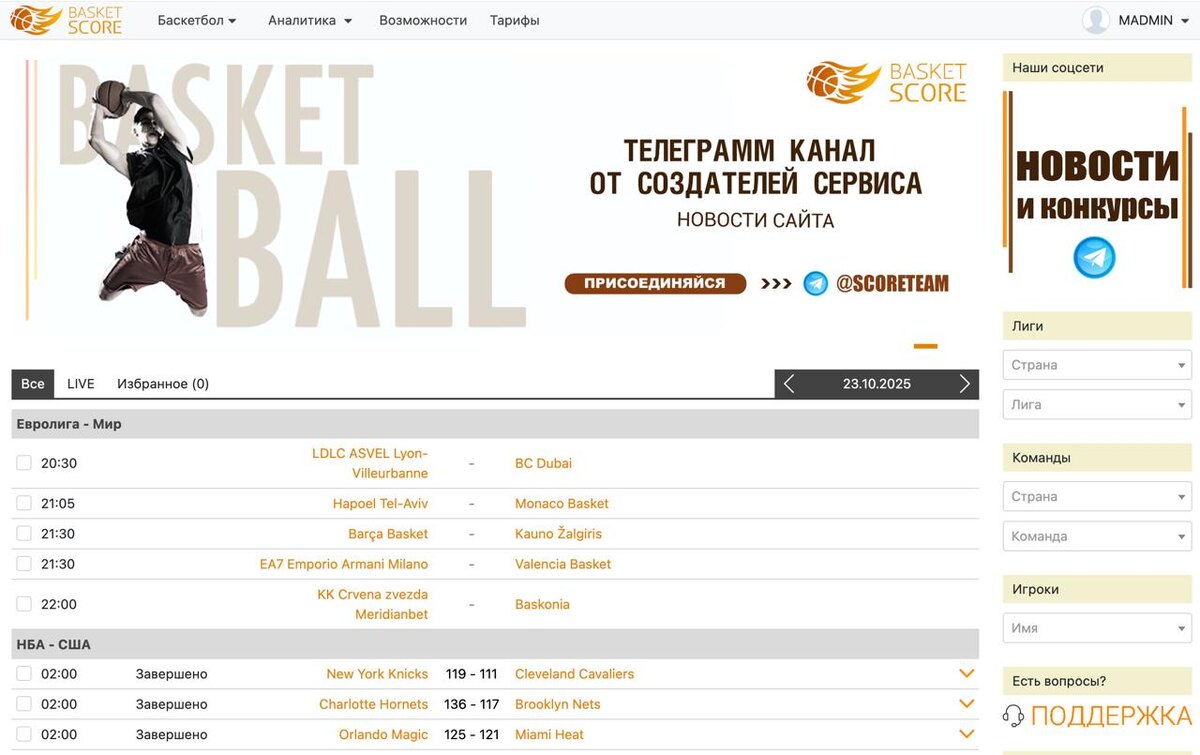Expand details for Knicks vs Cavaliers row
Screen dimensions: 1200x755
click(966, 674)
